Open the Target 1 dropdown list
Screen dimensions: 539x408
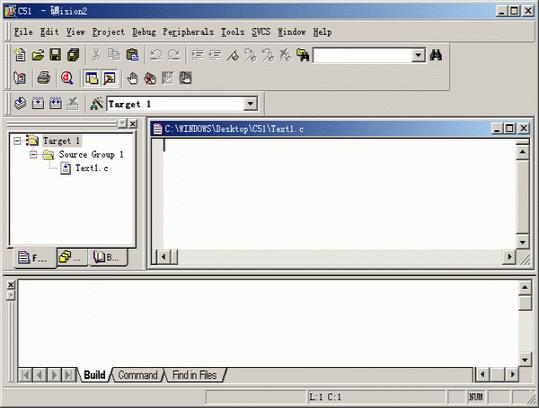[250, 103]
